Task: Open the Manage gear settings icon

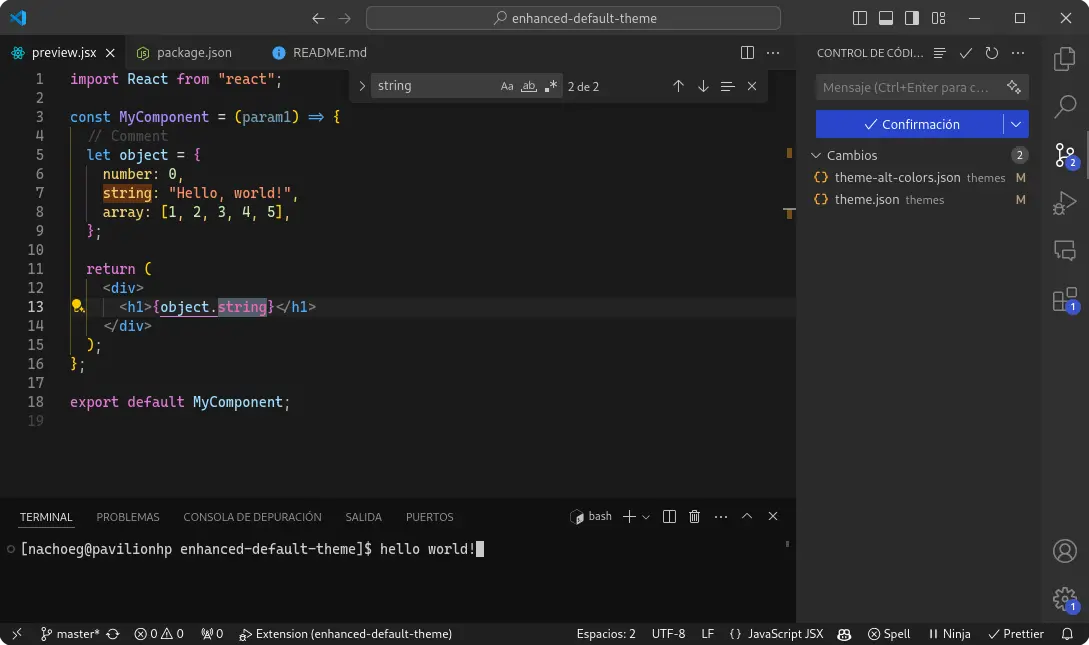Action: click(x=1064, y=599)
